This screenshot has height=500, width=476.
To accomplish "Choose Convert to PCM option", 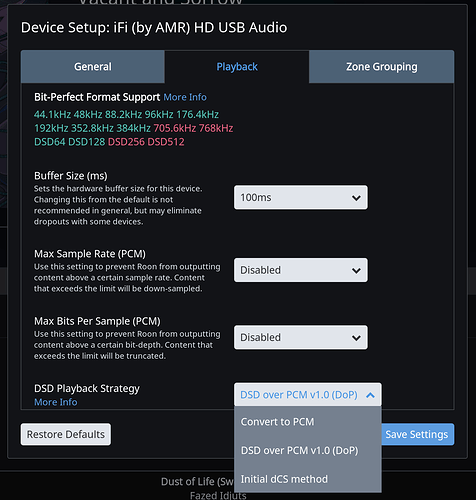I will pos(308,422).
